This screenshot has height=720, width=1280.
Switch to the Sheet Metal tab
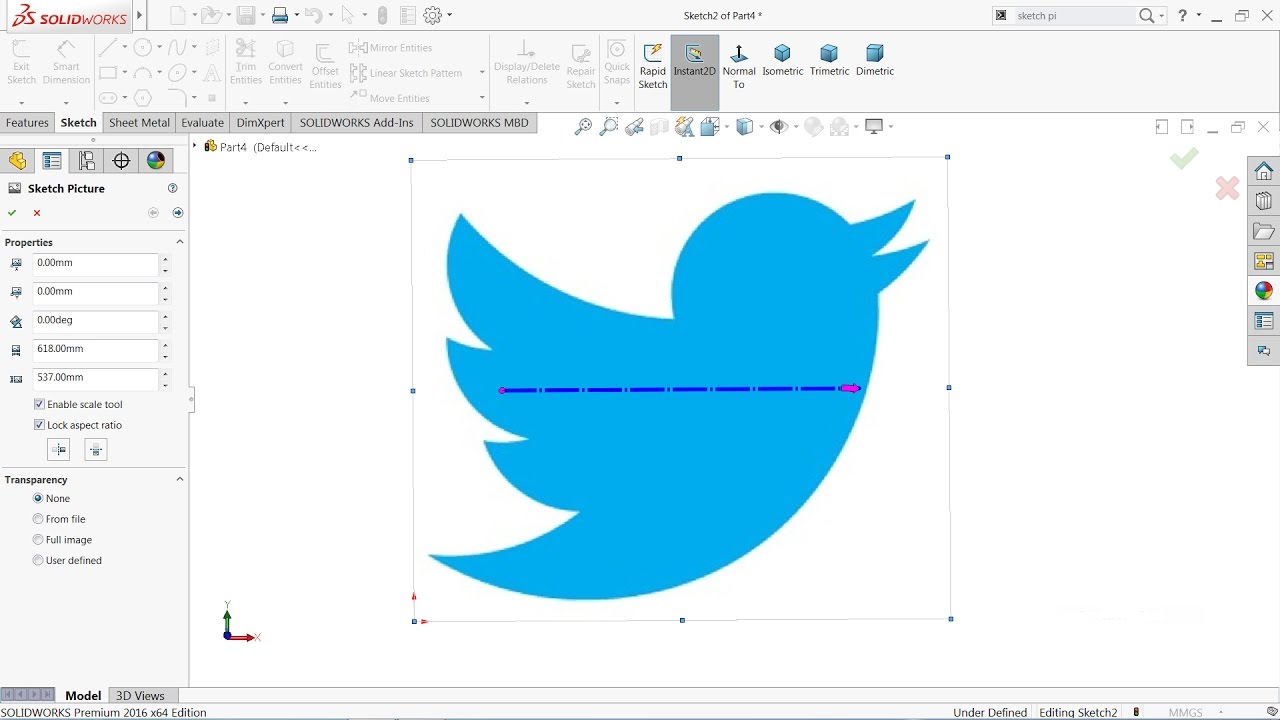coord(139,122)
